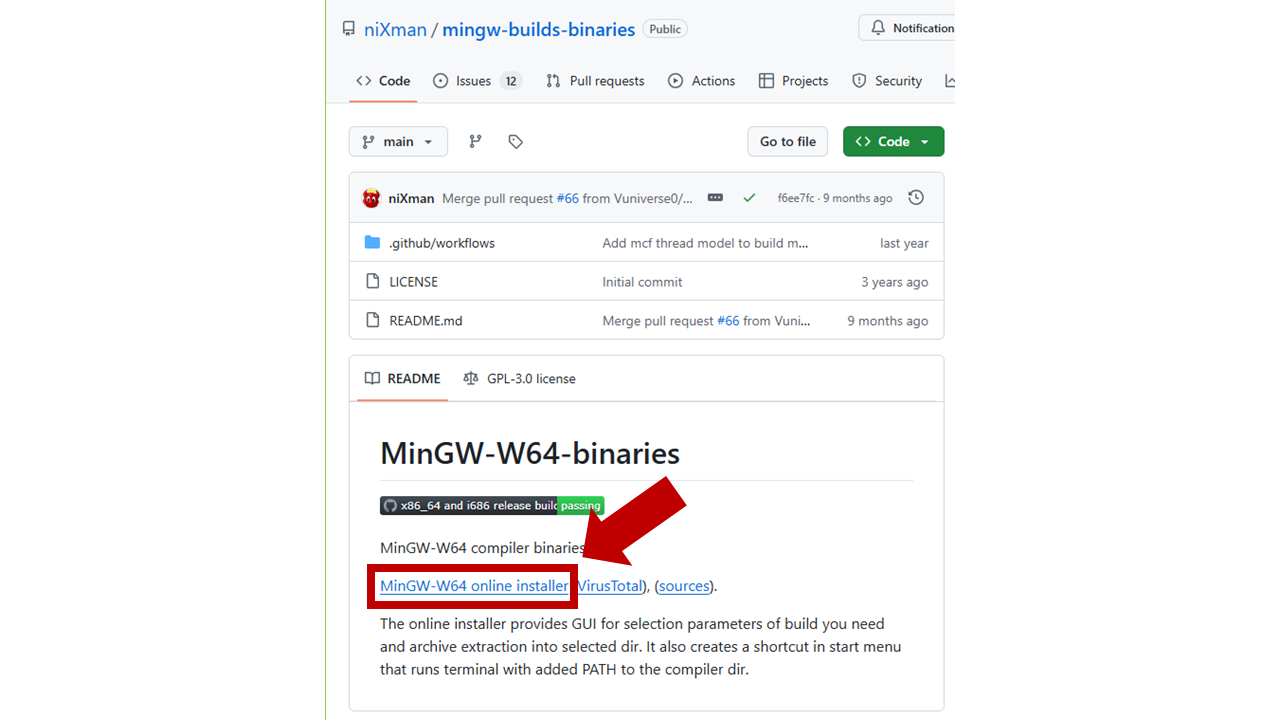Image resolution: width=1280 pixels, height=720 pixels.
Task: Click the repository icon beside niXman
Action: tap(348, 29)
